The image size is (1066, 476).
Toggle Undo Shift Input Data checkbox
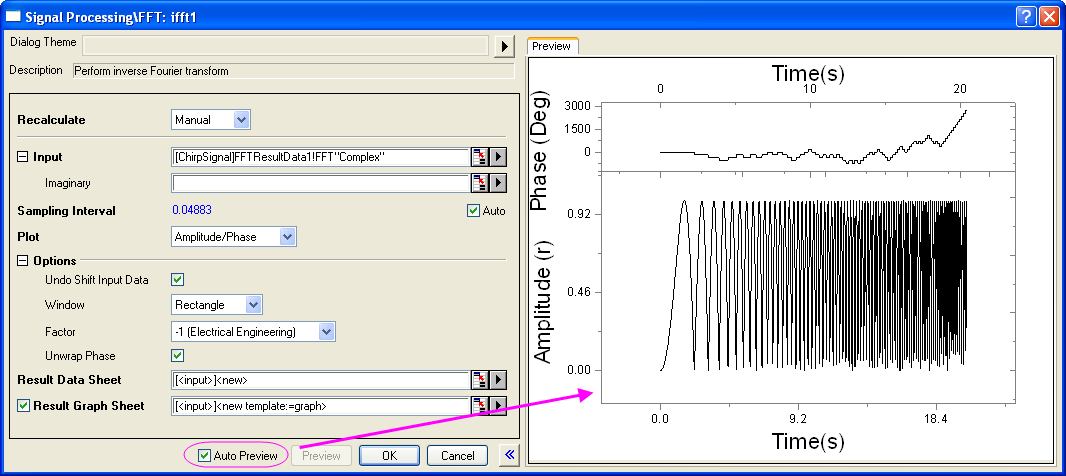(x=177, y=279)
